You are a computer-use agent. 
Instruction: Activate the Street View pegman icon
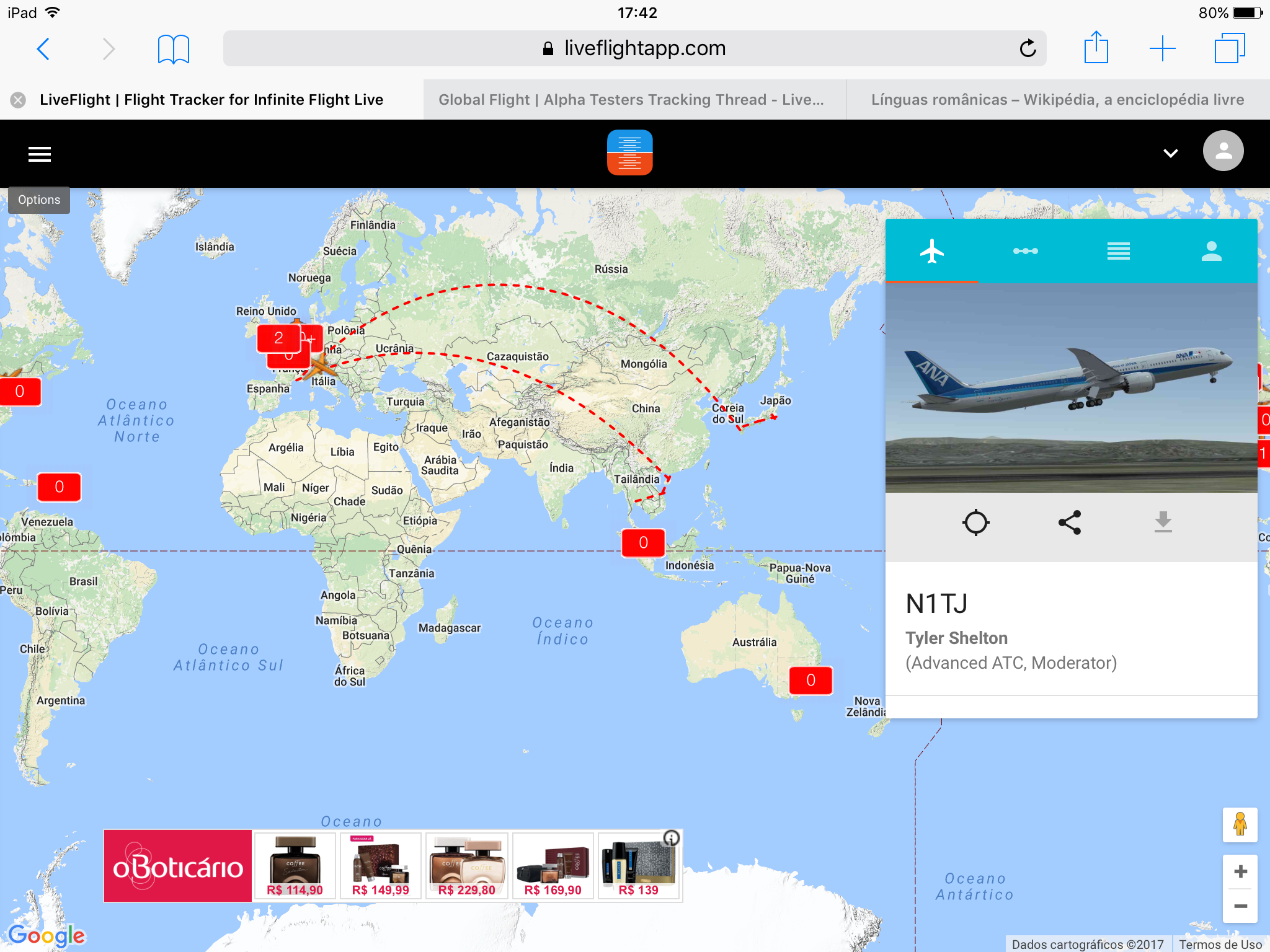click(x=1240, y=824)
